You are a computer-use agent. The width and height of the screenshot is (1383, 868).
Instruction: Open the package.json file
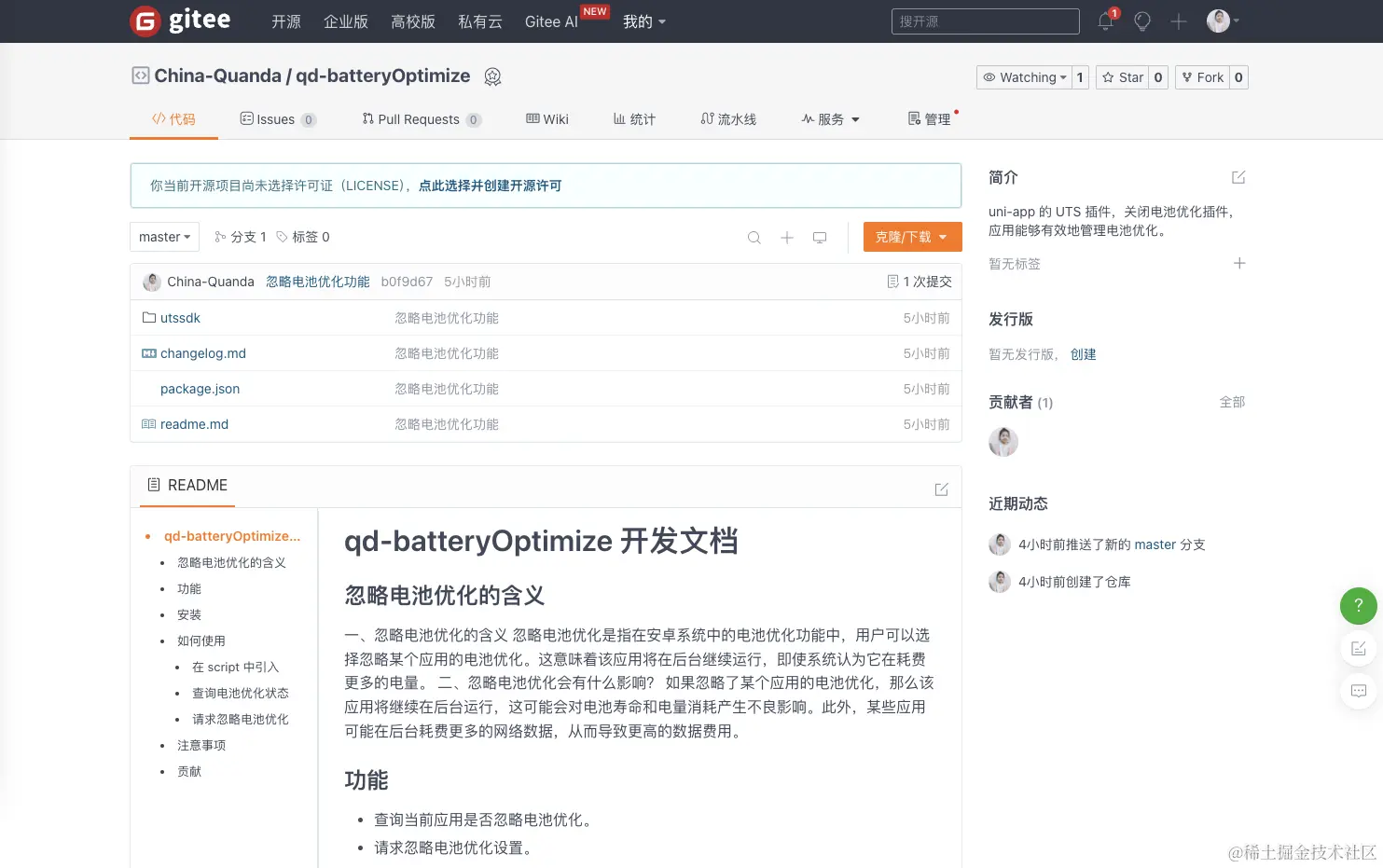tap(200, 389)
